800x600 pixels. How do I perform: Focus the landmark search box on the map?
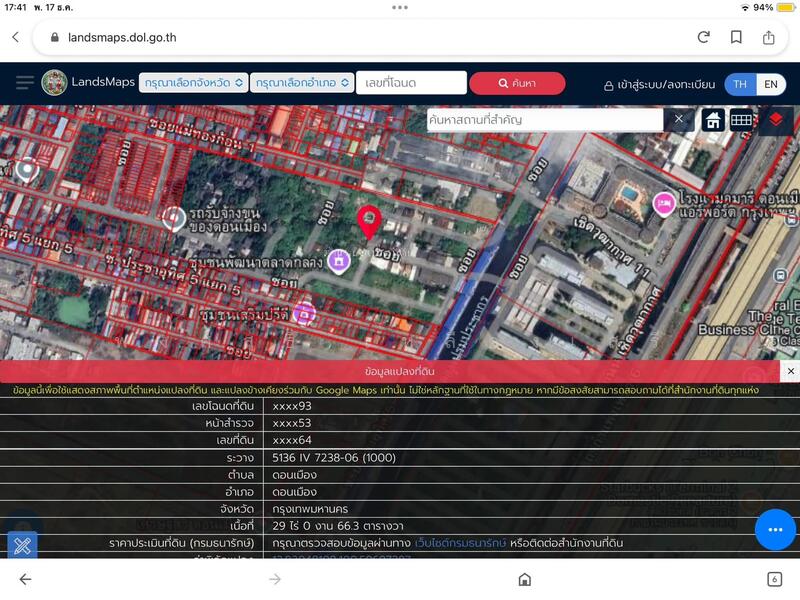(x=544, y=120)
